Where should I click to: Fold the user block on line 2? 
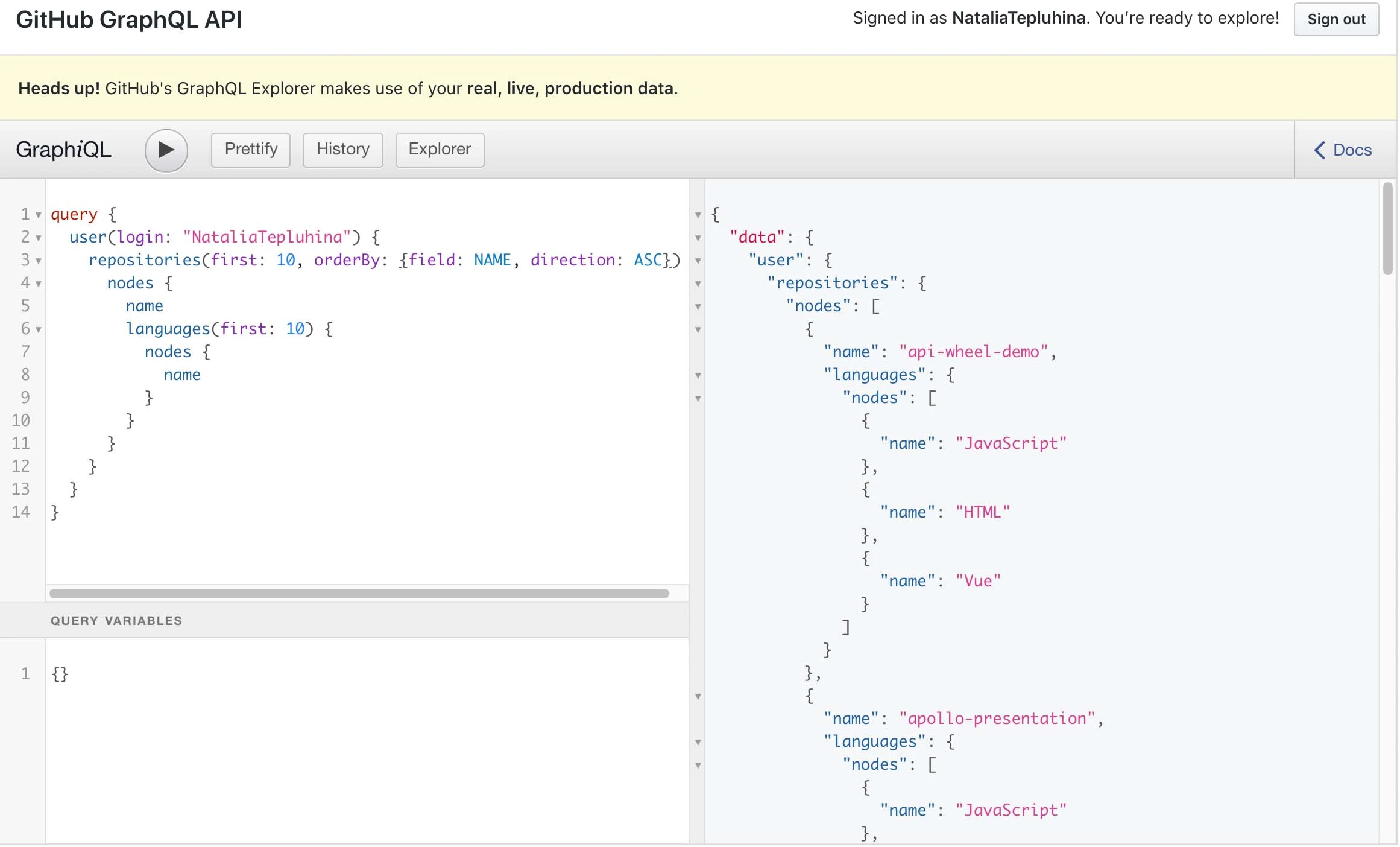pyautogui.click(x=39, y=238)
